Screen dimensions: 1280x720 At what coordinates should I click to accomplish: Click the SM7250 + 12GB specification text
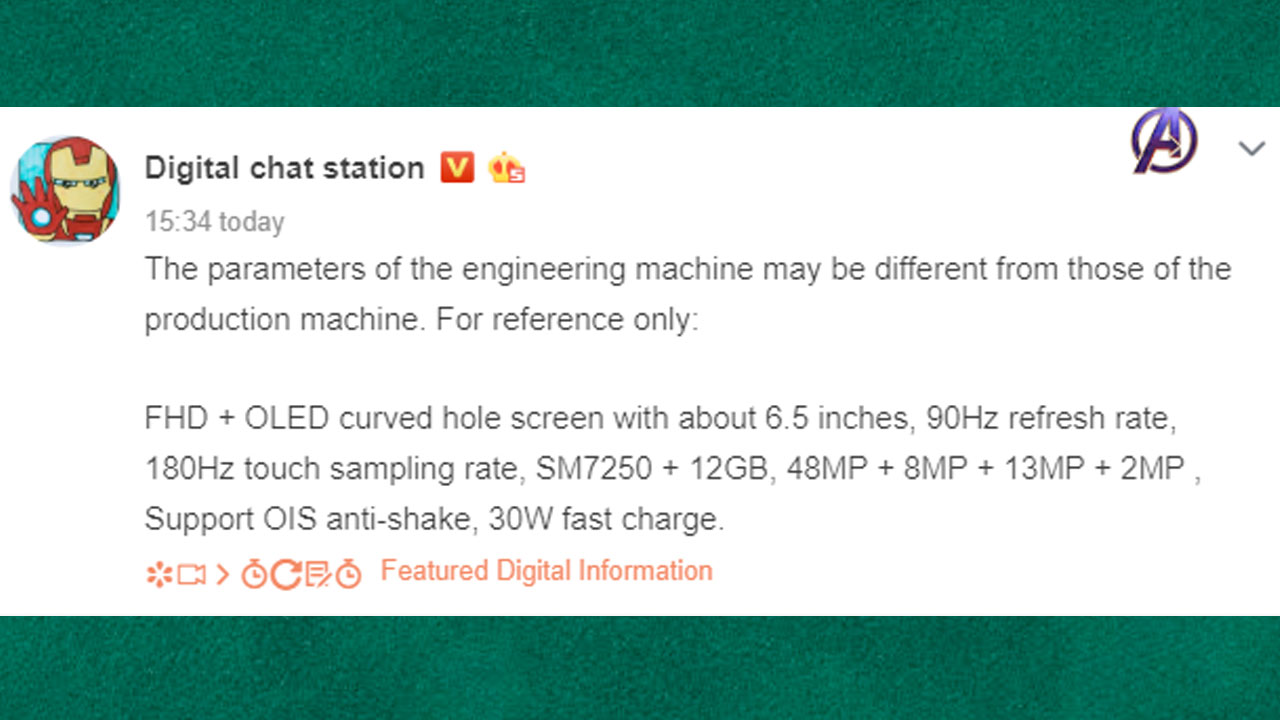point(654,468)
